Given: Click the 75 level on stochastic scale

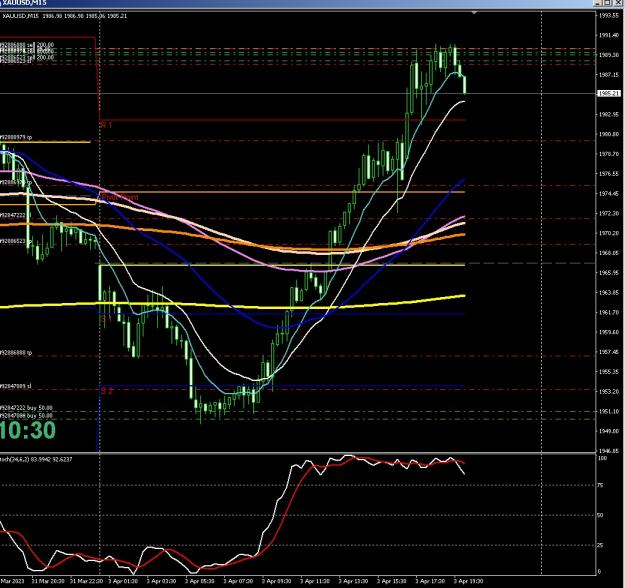Looking at the screenshot, I should 601,486.
